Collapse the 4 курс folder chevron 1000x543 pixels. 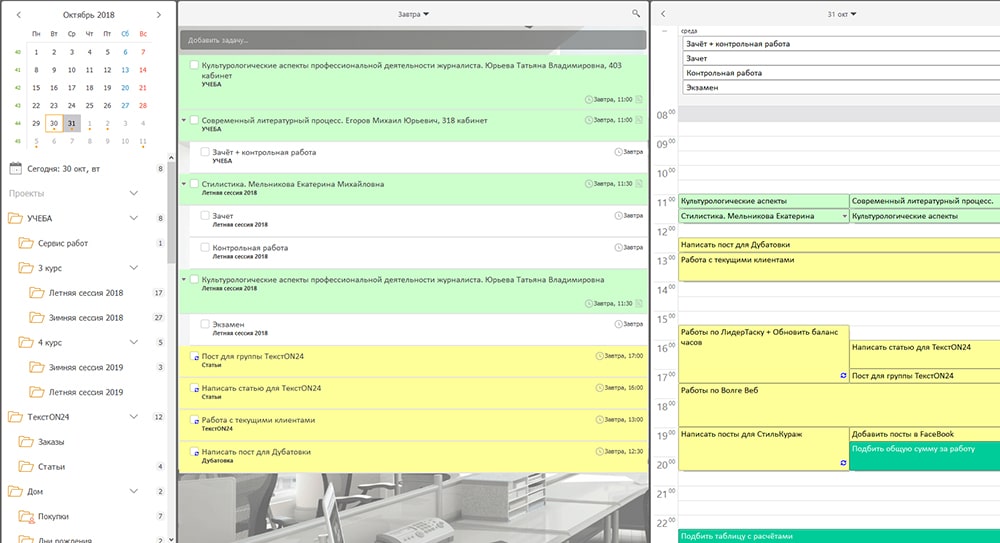click(x=133, y=343)
